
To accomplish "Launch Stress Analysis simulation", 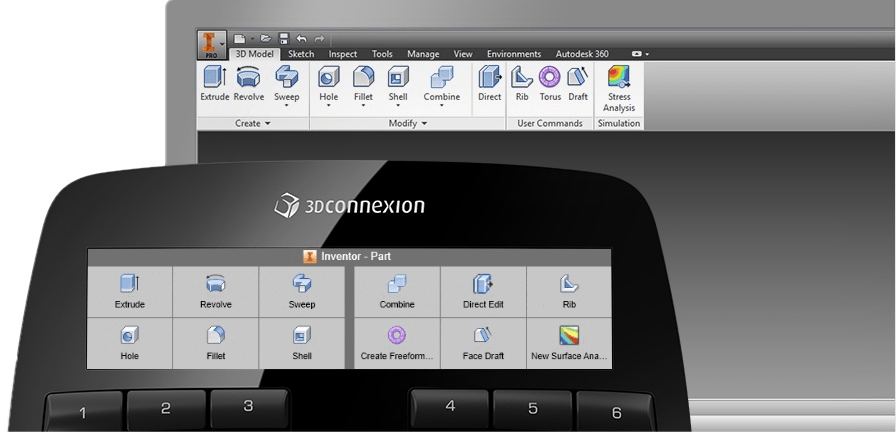I will pyautogui.click(x=619, y=88).
